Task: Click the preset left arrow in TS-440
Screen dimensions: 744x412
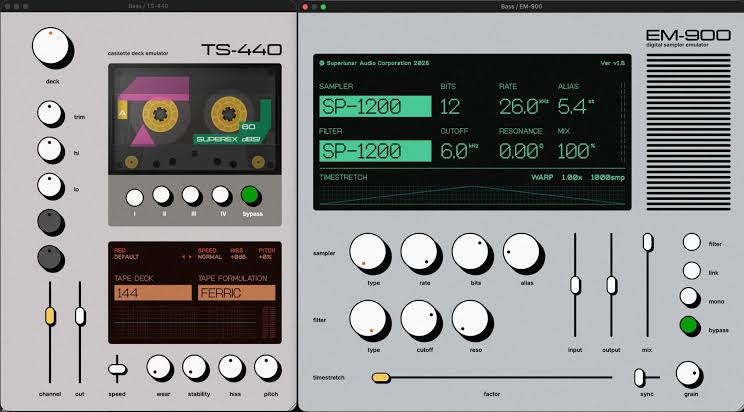Action: pos(184,257)
